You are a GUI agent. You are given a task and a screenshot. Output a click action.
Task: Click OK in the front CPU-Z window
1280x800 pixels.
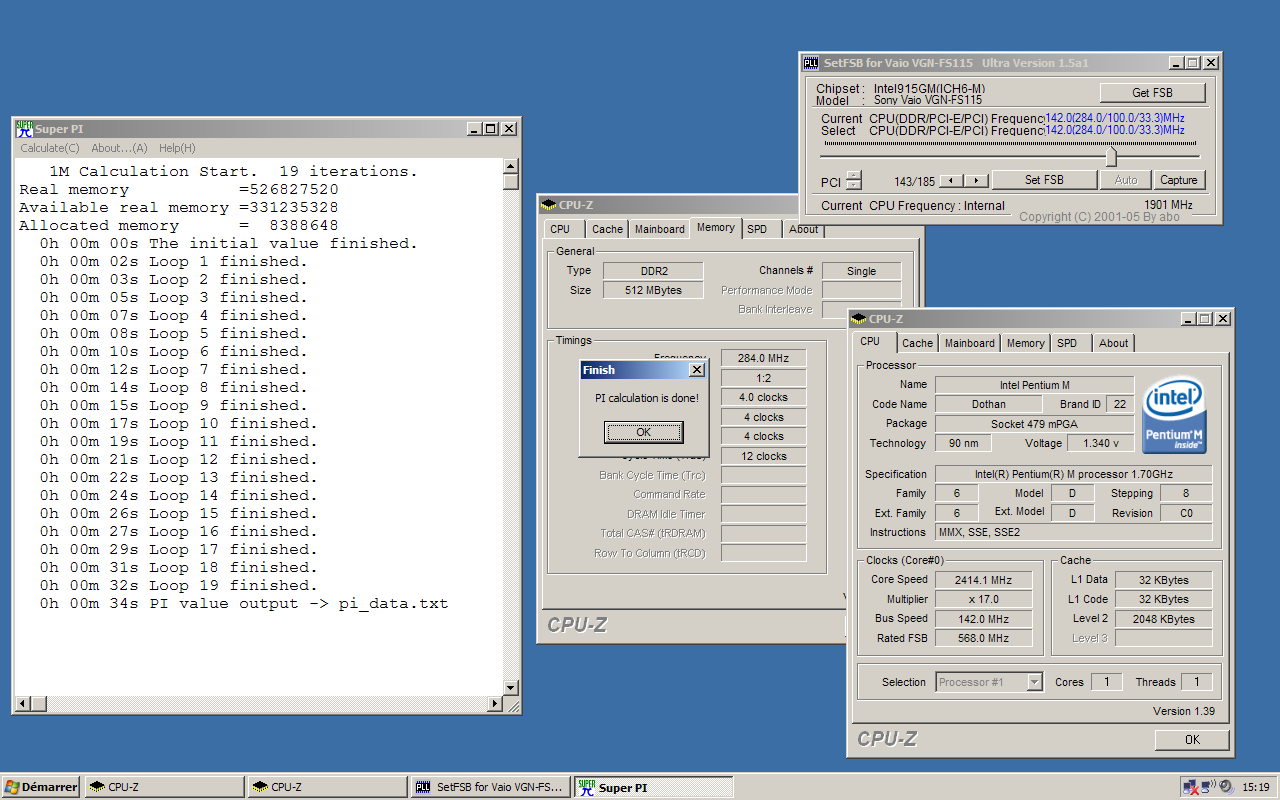(x=1192, y=740)
